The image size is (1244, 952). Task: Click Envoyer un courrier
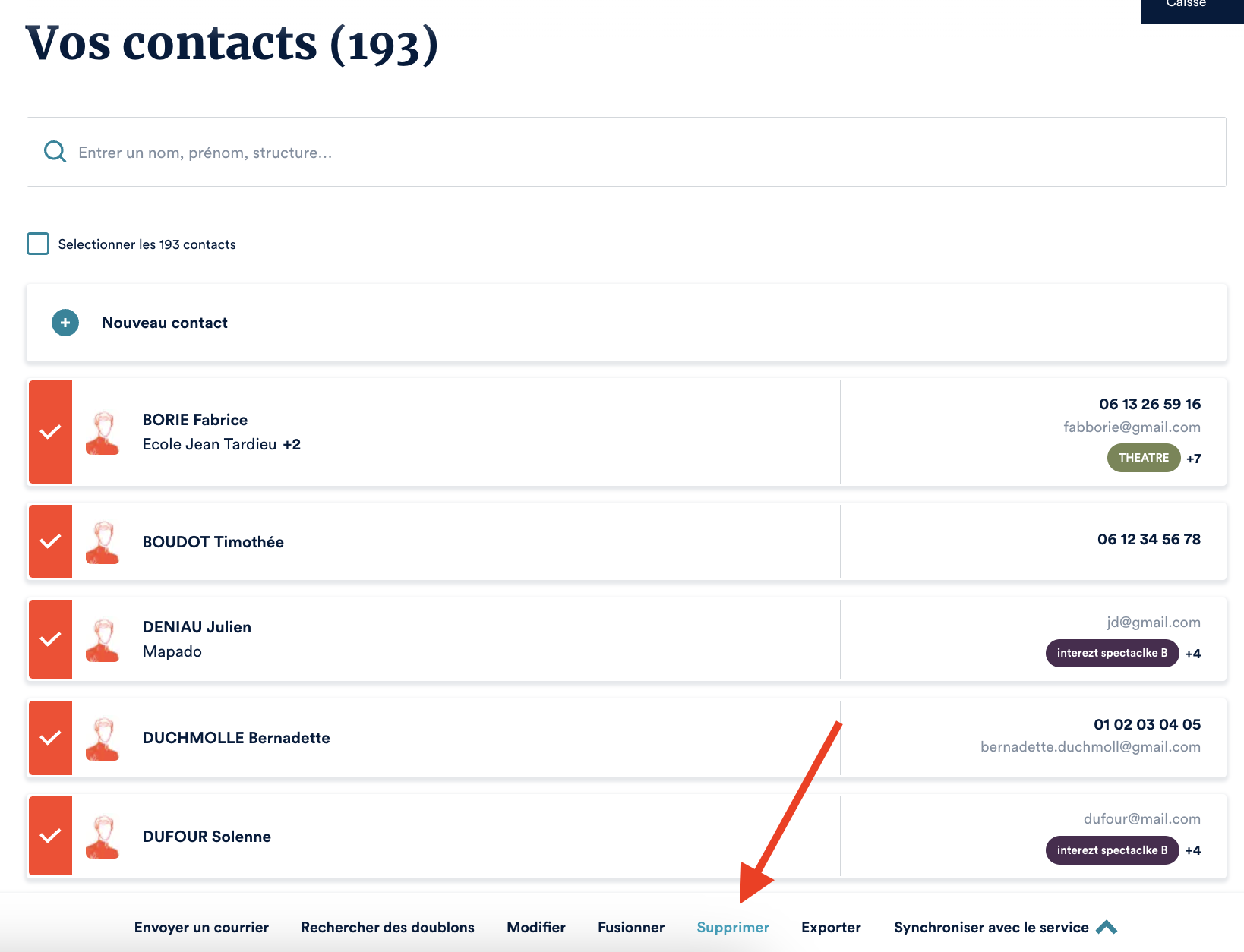[201, 927]
